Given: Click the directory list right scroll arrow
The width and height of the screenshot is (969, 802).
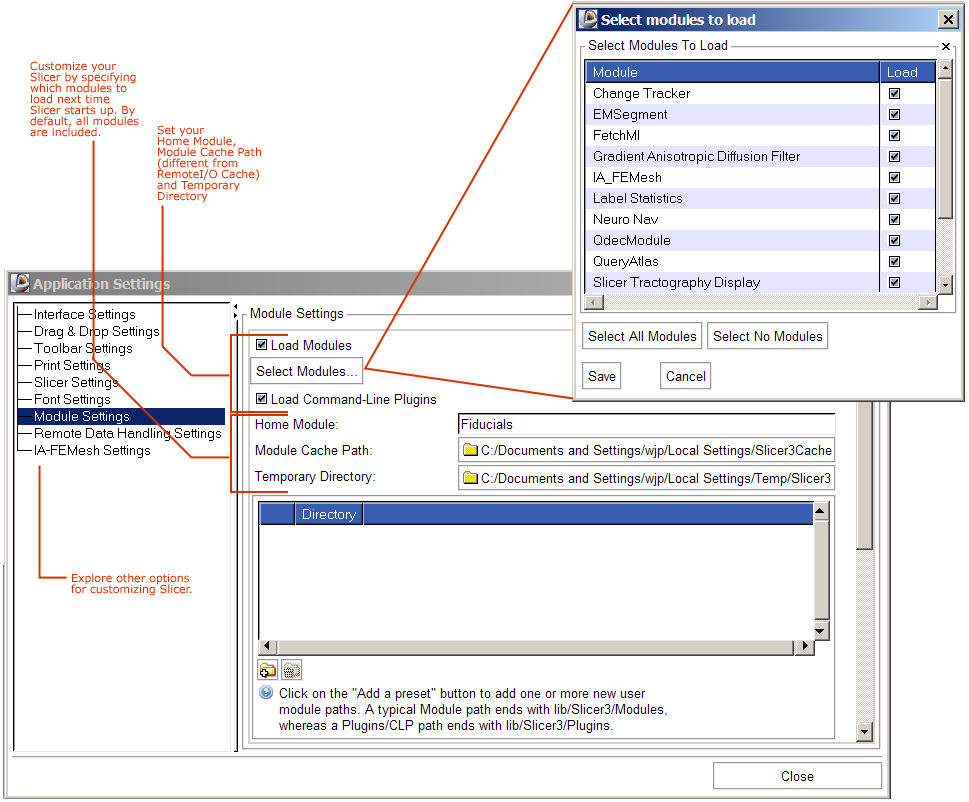Looking at the screenshot, I should 804,647.
